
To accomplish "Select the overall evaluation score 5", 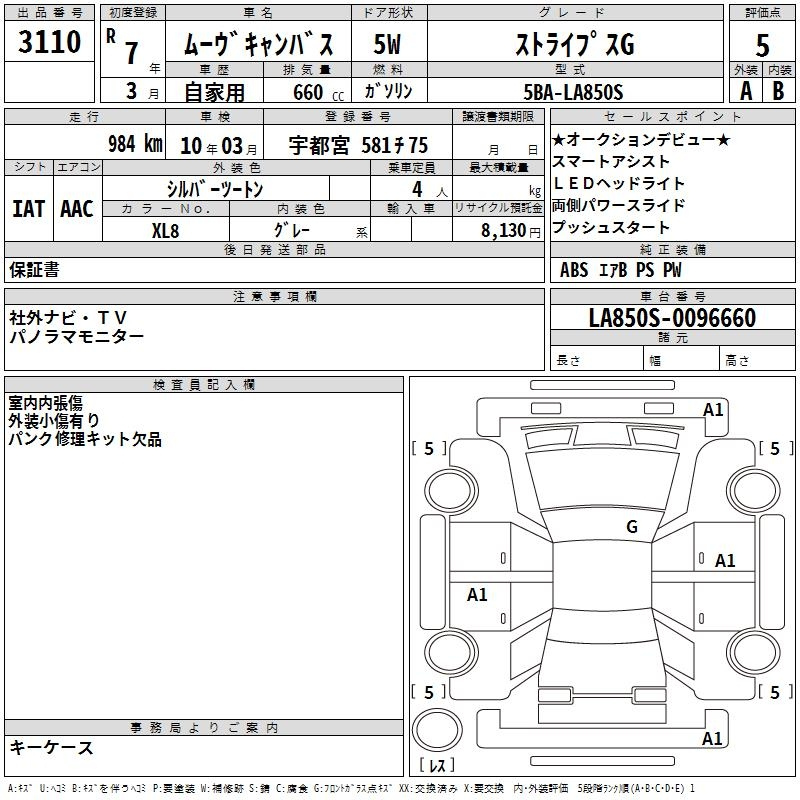I will point(762,45).
